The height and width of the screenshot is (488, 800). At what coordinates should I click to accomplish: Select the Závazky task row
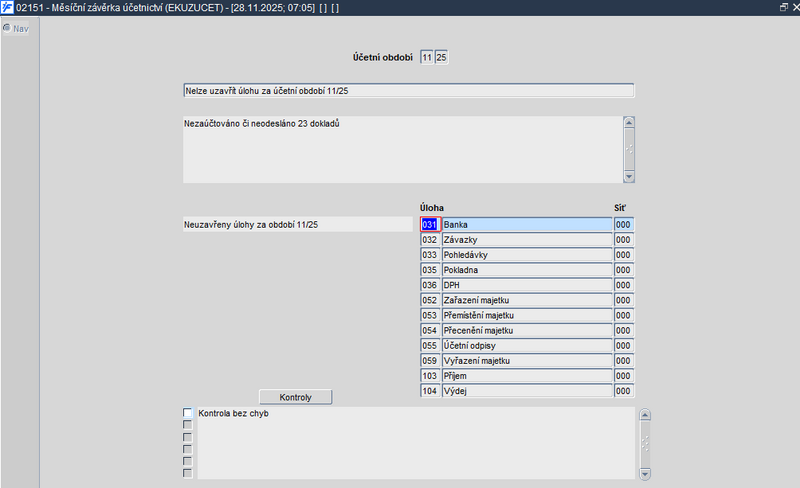527,239
